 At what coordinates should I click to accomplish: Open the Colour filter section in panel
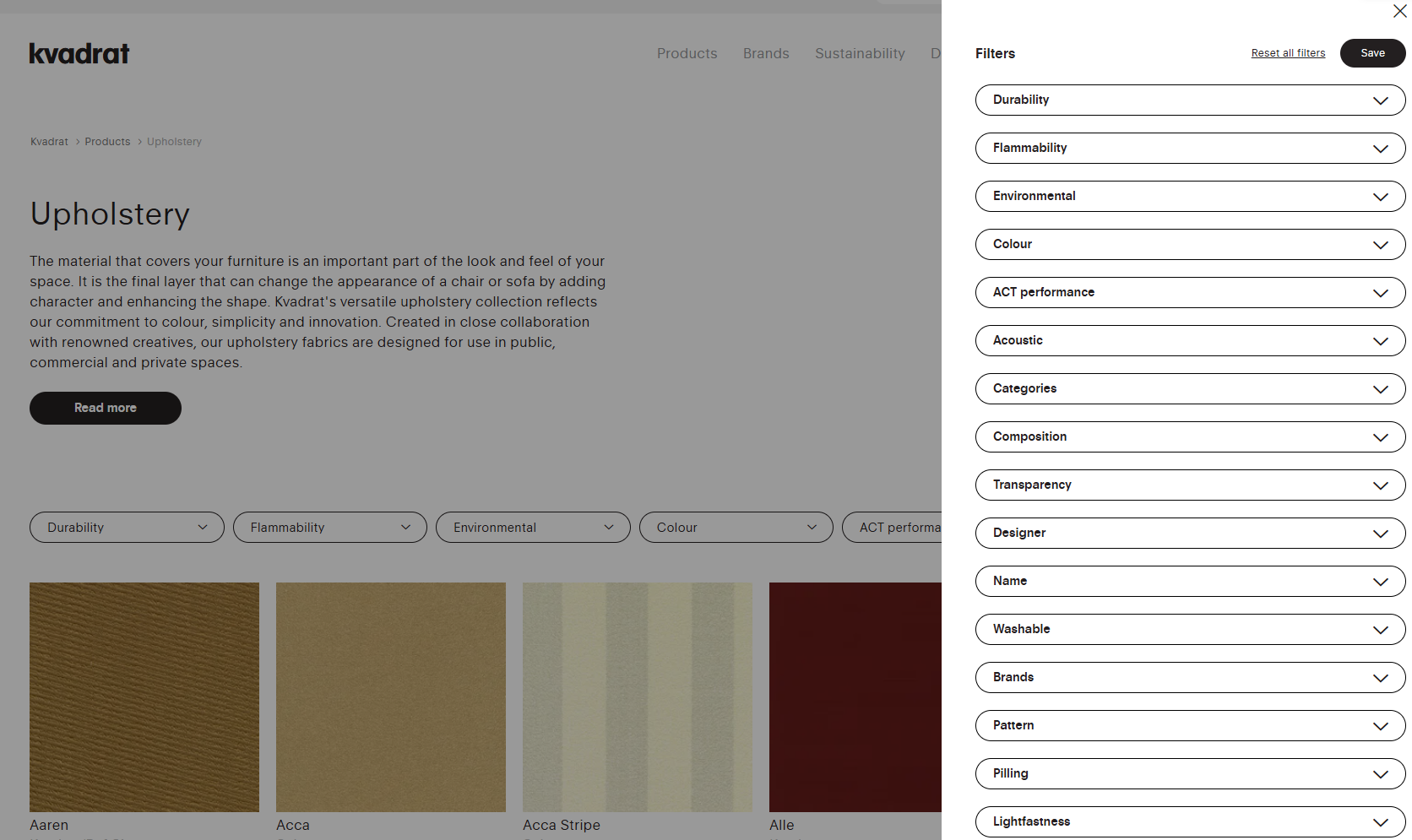click(1189, 244)
